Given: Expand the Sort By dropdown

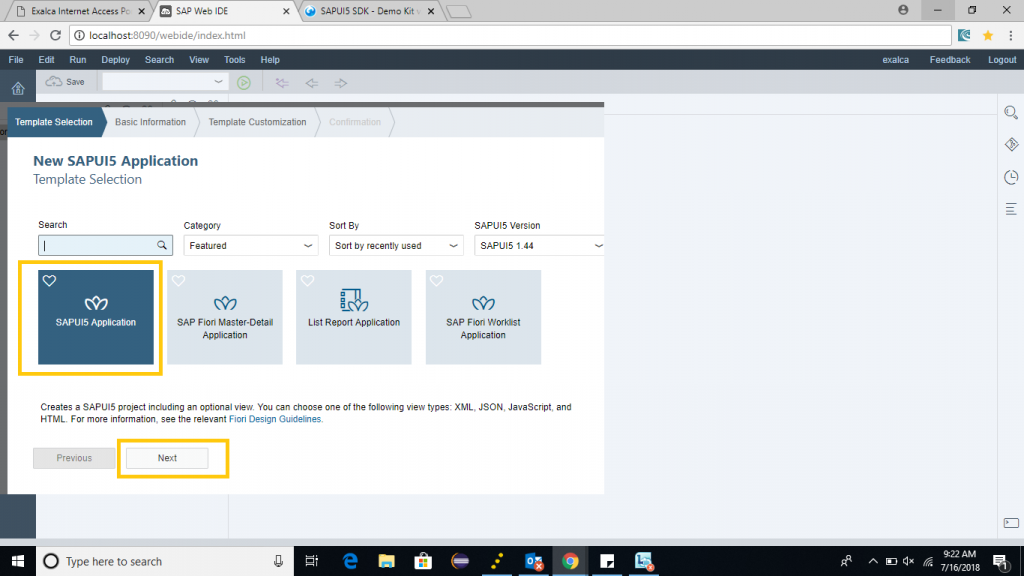Looking at the screenshot, I should pos(396,246).
